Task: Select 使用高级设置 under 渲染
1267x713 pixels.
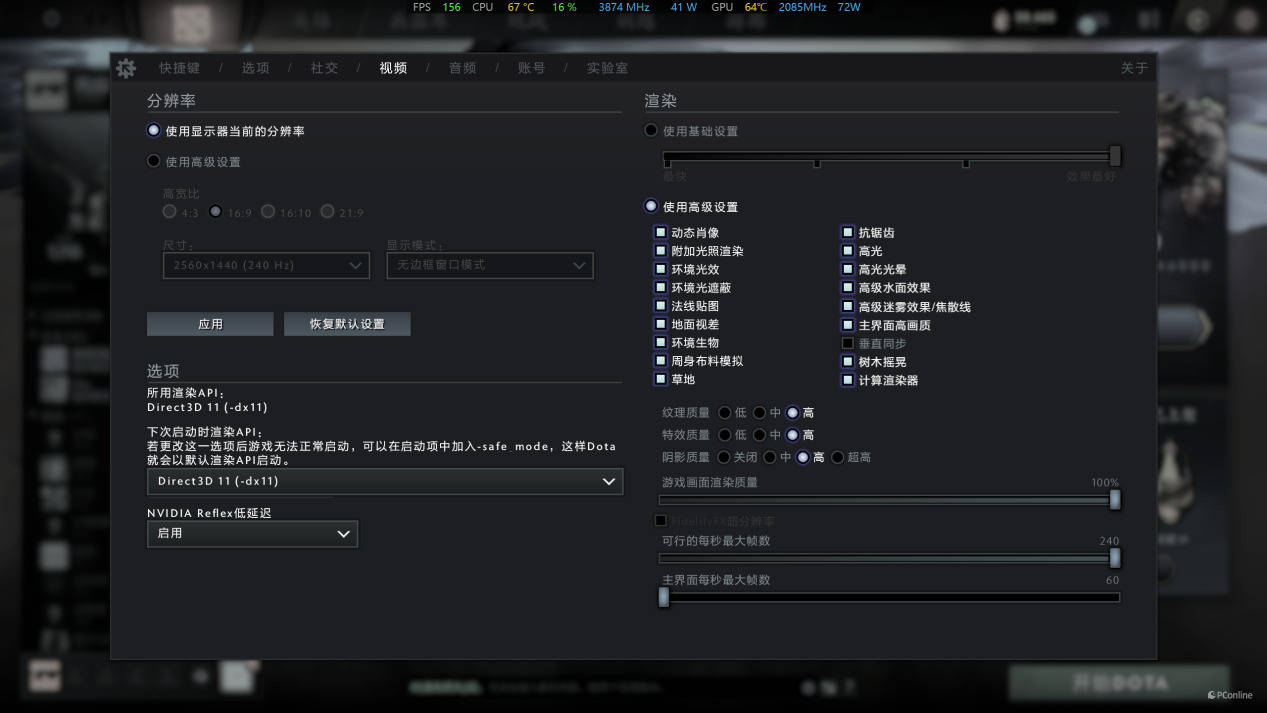Action: pos(651,206)
